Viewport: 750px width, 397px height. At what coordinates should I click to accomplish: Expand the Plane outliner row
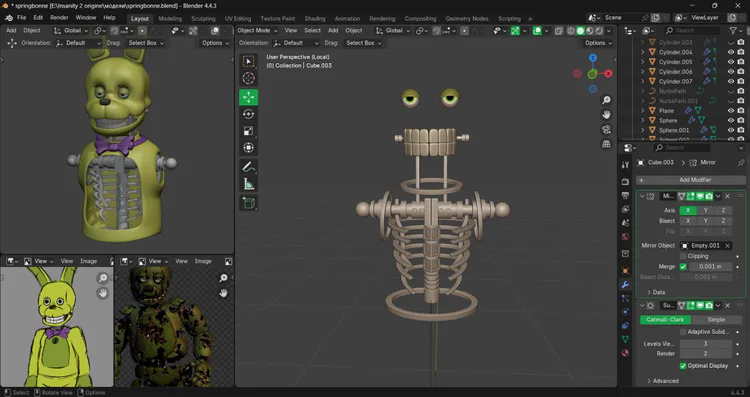(642, 110)
